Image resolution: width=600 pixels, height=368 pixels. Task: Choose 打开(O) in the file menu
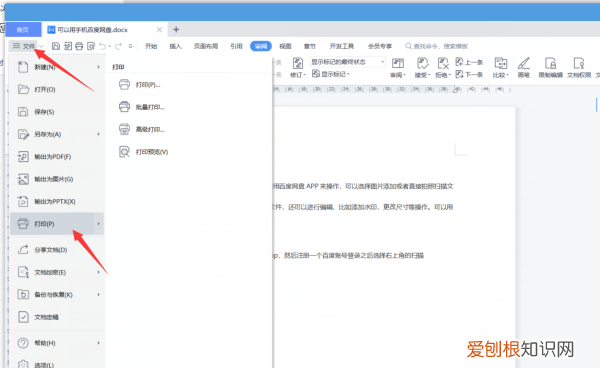coord(57,90)
